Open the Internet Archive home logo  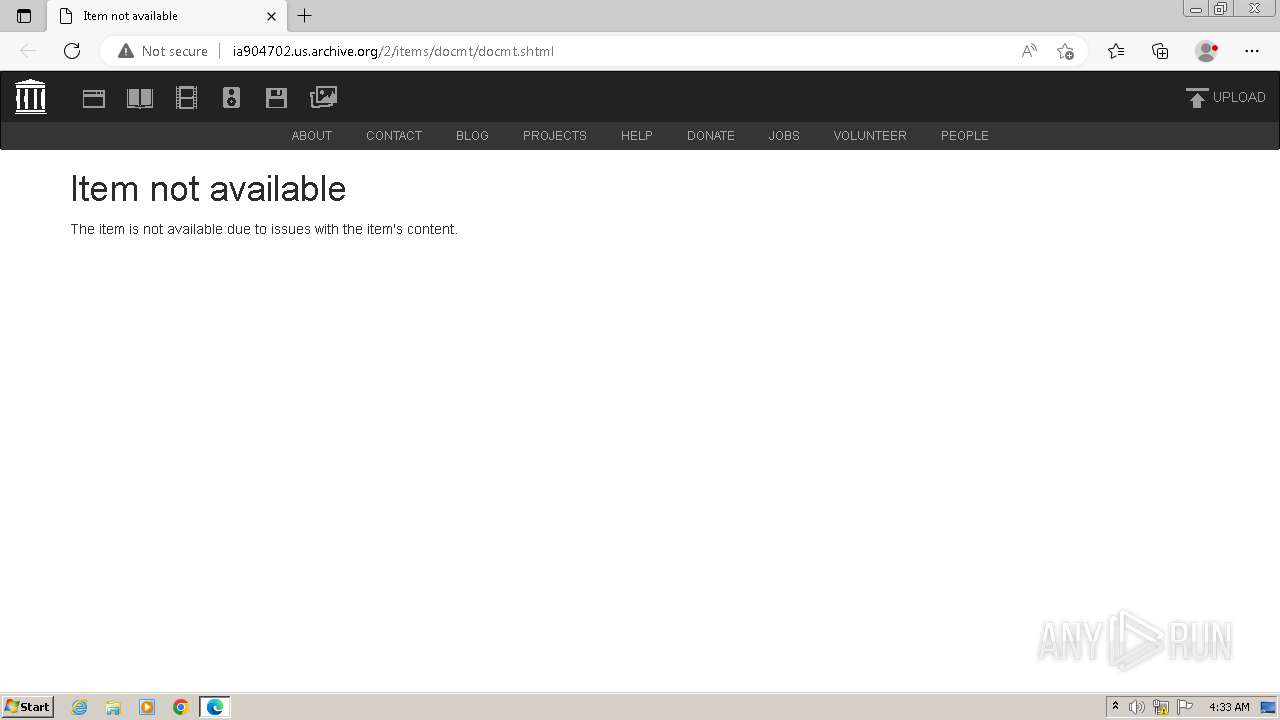coord(31,97)
